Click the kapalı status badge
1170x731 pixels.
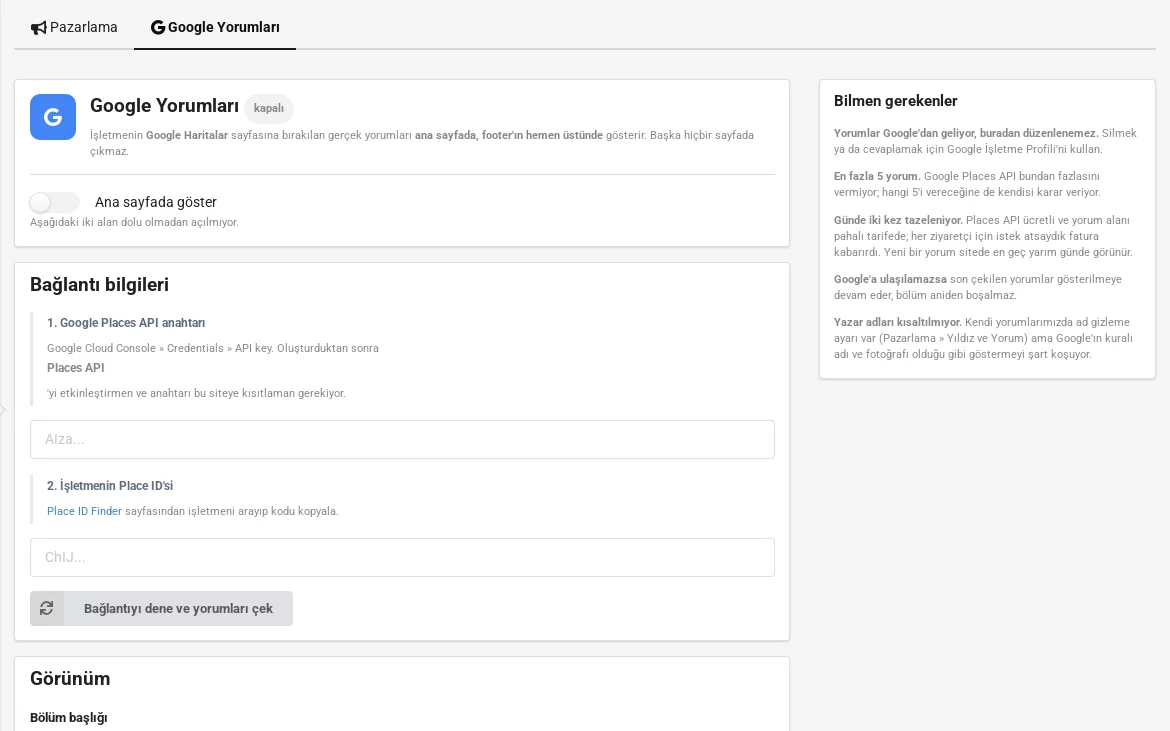pyautogui.click(x=269, y=108)
